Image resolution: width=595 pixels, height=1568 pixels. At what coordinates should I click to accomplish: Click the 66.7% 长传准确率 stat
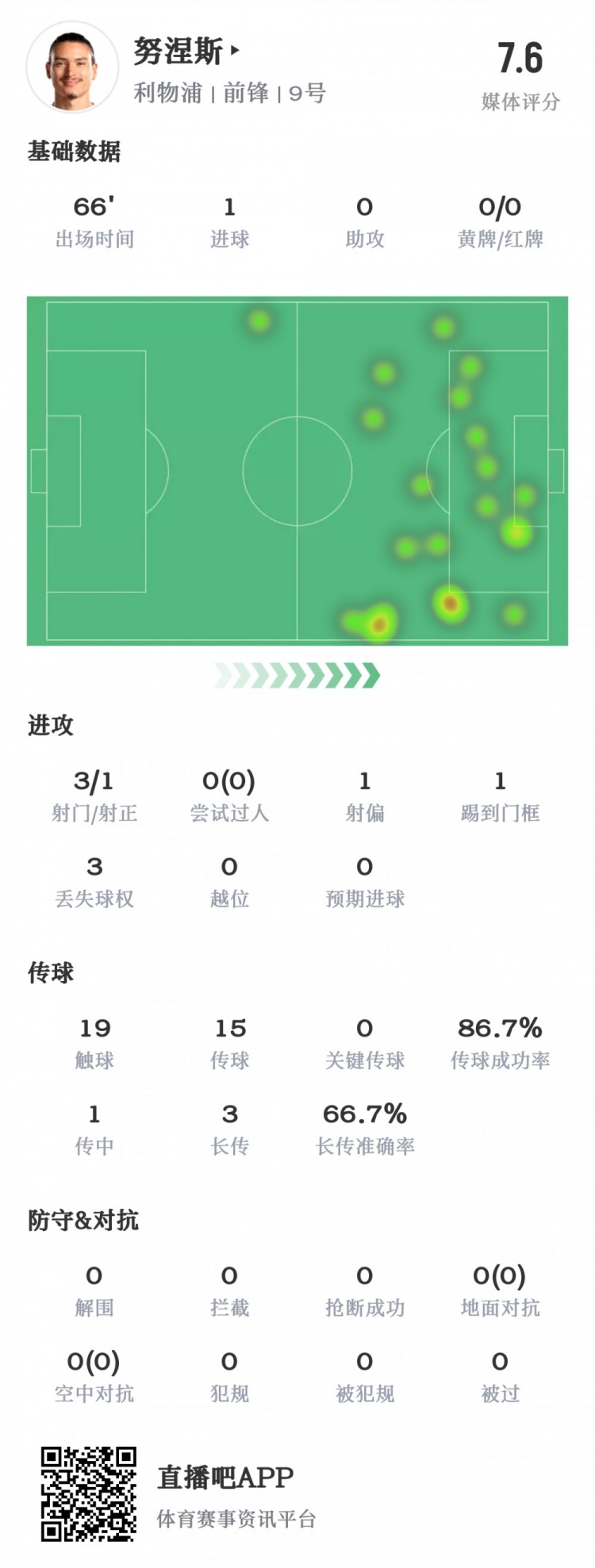coord(365,1129)
